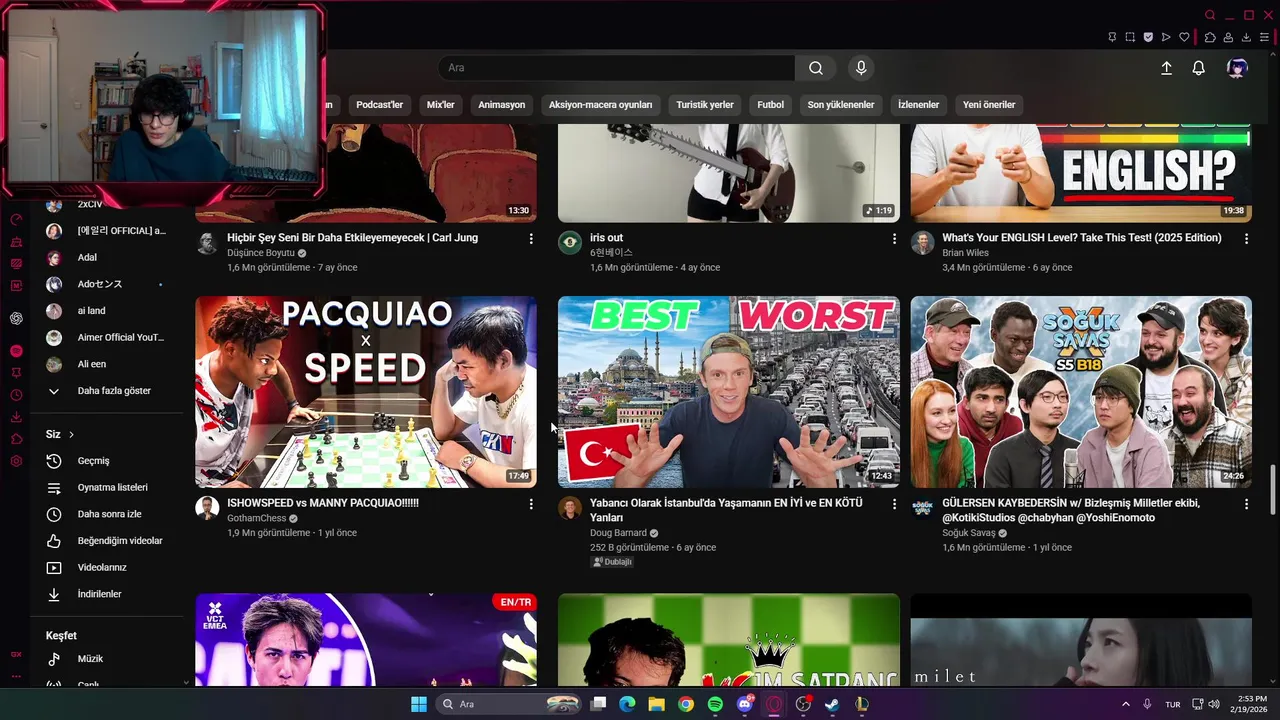The height and width of the screenshot is (720, 1280).
Task: Open Discord from the taskbar
Action: pyautogui.click(x=745, y=704)
